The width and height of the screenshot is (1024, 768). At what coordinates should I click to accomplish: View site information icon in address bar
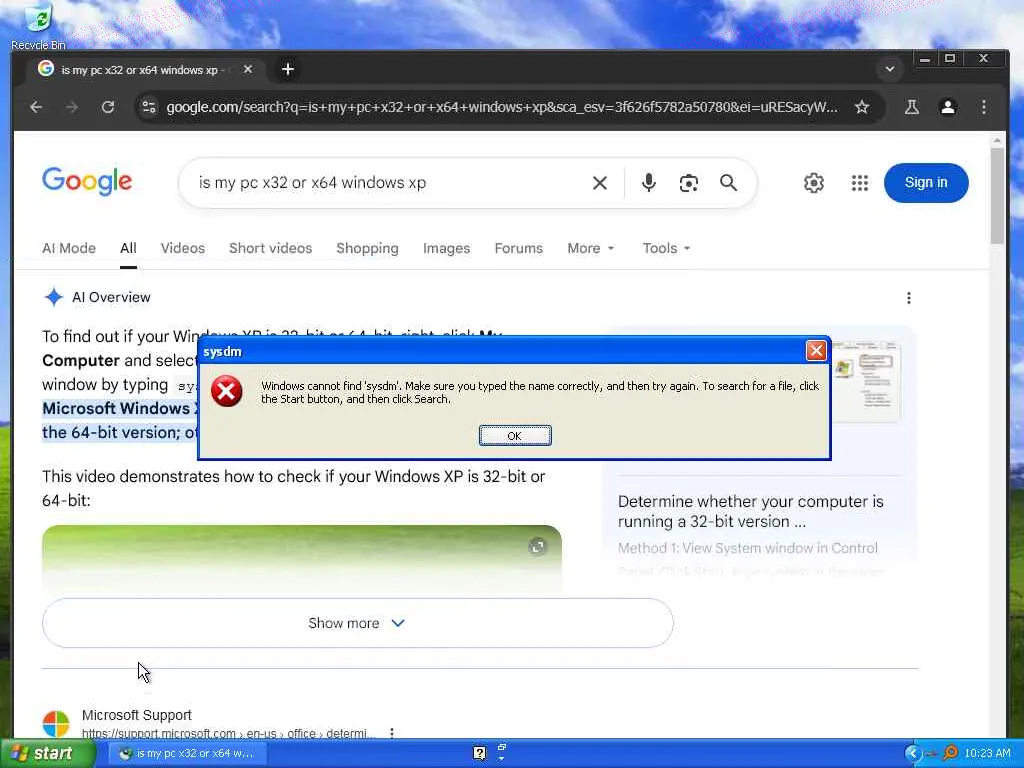[x=149, y=107]
